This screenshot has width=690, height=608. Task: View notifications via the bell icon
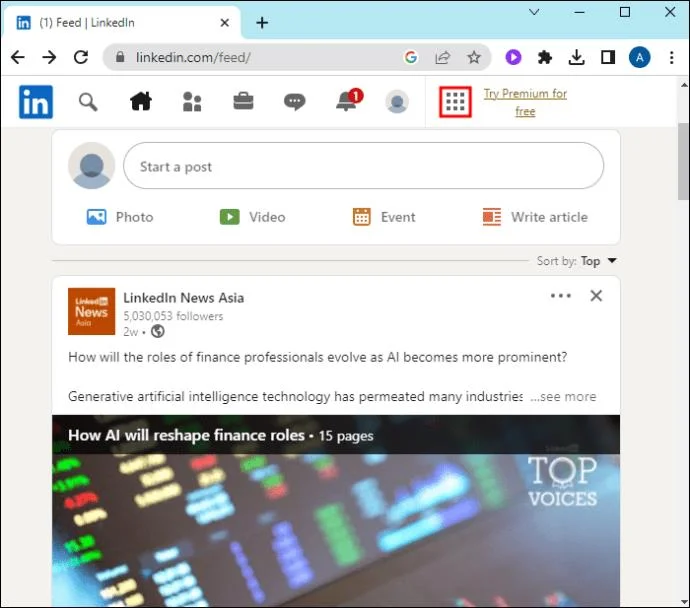click(x=349, y=101)
